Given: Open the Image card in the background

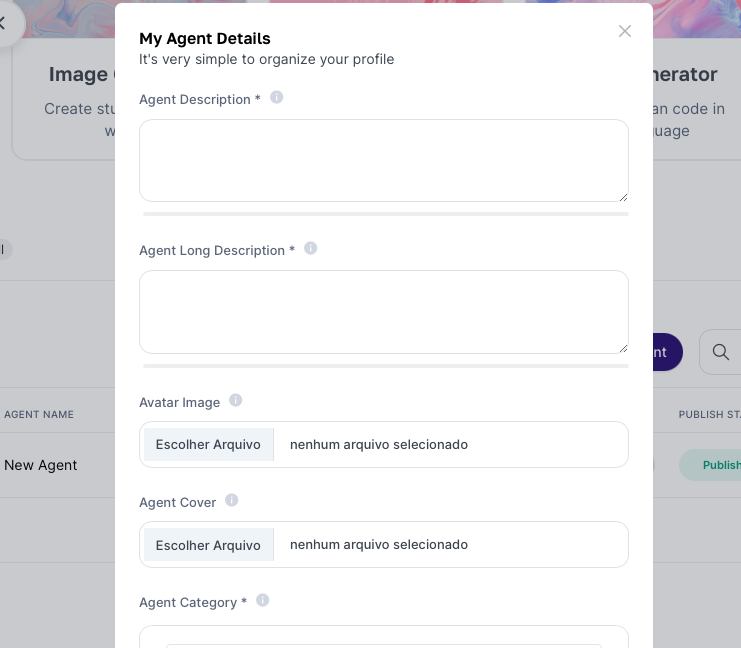Looking at the screenshot, I should 63,99.
